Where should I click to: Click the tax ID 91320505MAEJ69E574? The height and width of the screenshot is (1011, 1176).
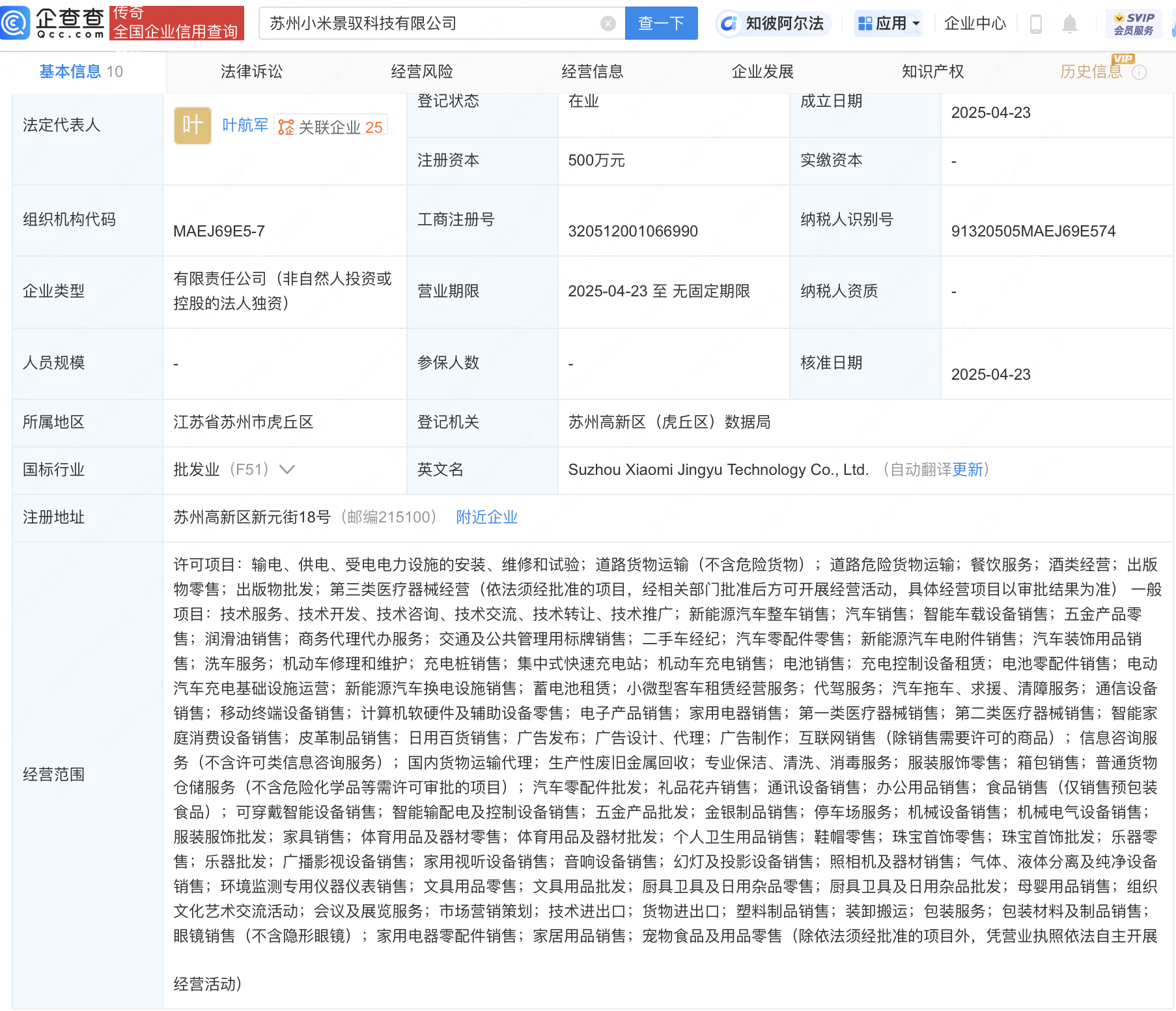pos(1033,231)
